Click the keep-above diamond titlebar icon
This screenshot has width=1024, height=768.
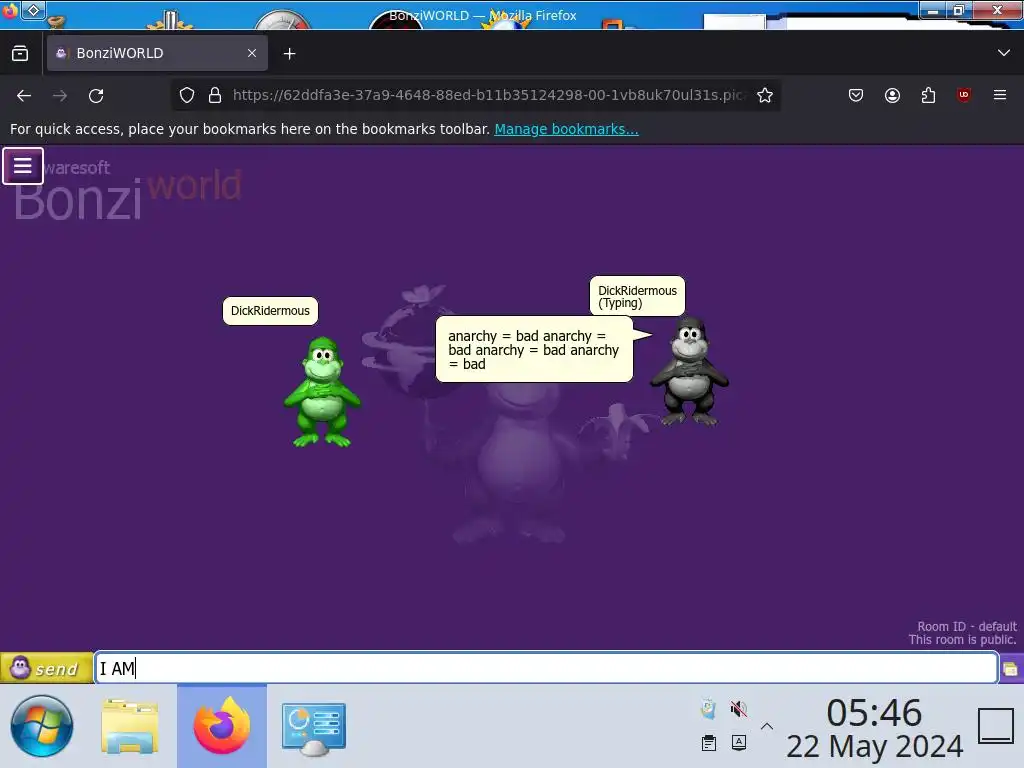pyautogui.click(x=33, y=10)
